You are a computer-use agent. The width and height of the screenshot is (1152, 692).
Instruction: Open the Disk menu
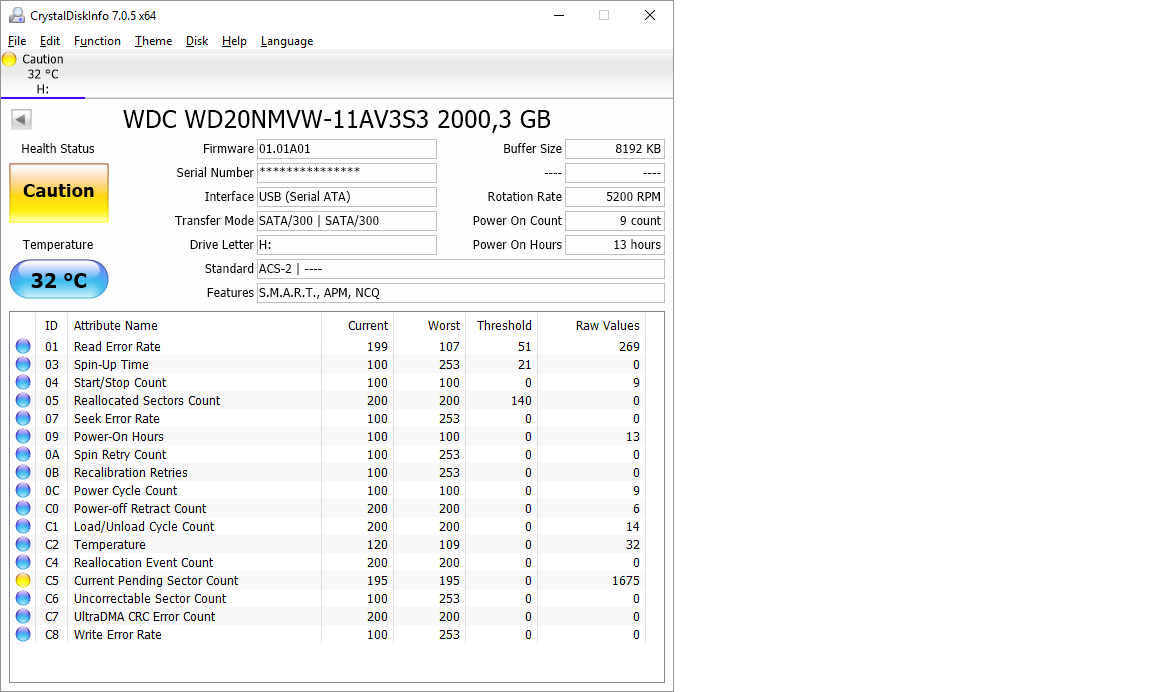pos(197,41)
